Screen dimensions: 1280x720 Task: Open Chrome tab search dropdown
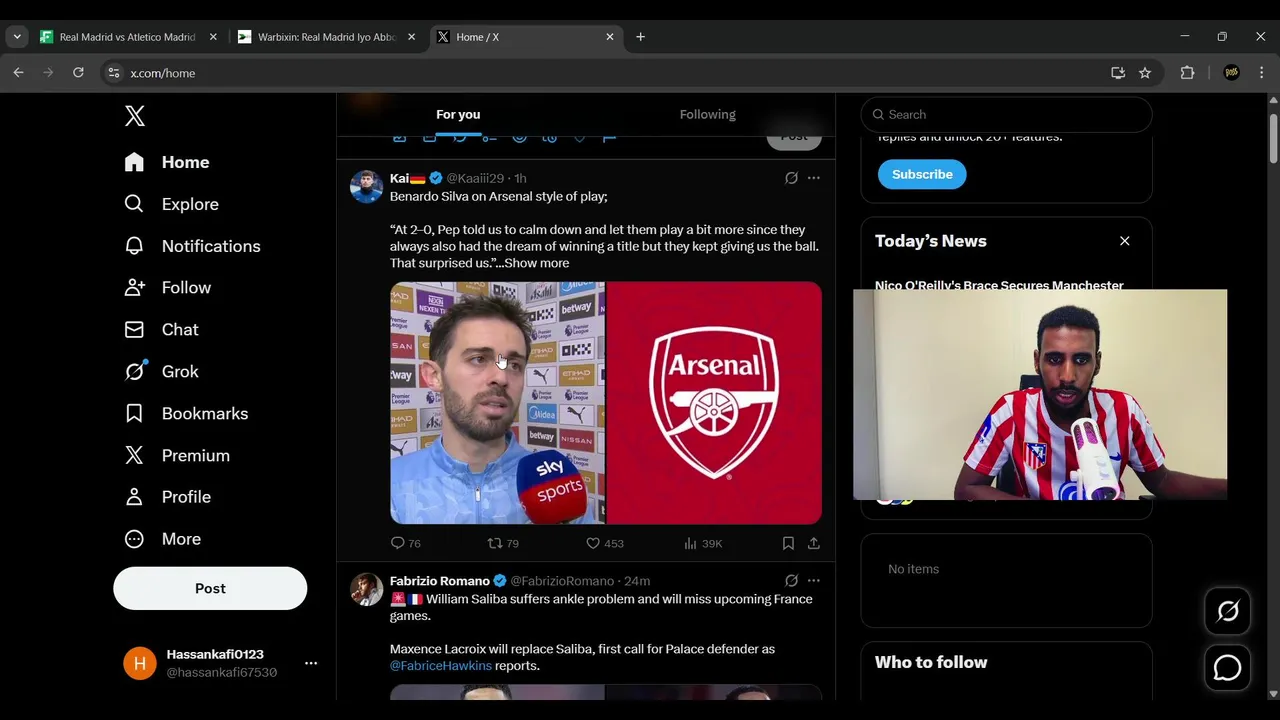17,37
